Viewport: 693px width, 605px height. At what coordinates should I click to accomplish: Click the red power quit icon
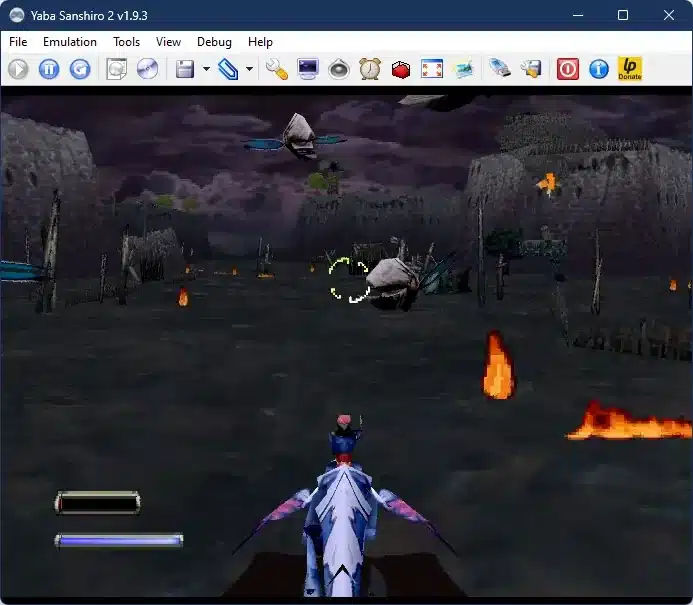pos(568,69)
